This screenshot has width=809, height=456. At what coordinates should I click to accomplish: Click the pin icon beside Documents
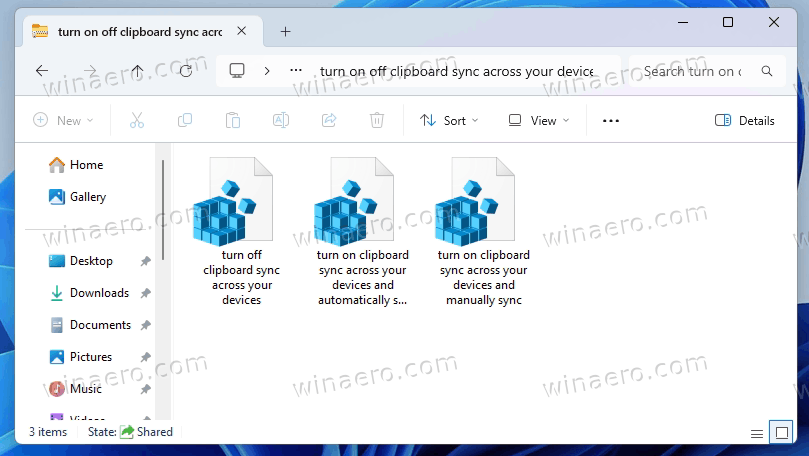146,325
